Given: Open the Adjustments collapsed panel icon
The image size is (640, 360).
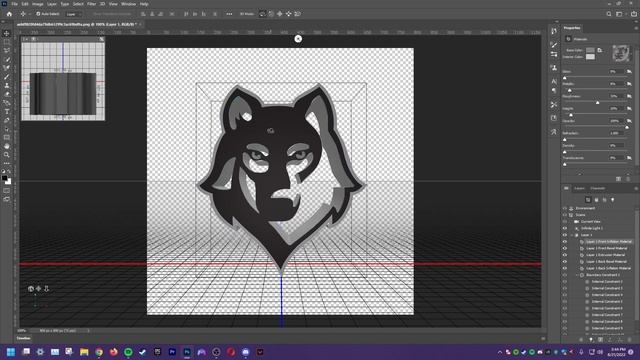Looking at the screenshot, I should (553, 54).
